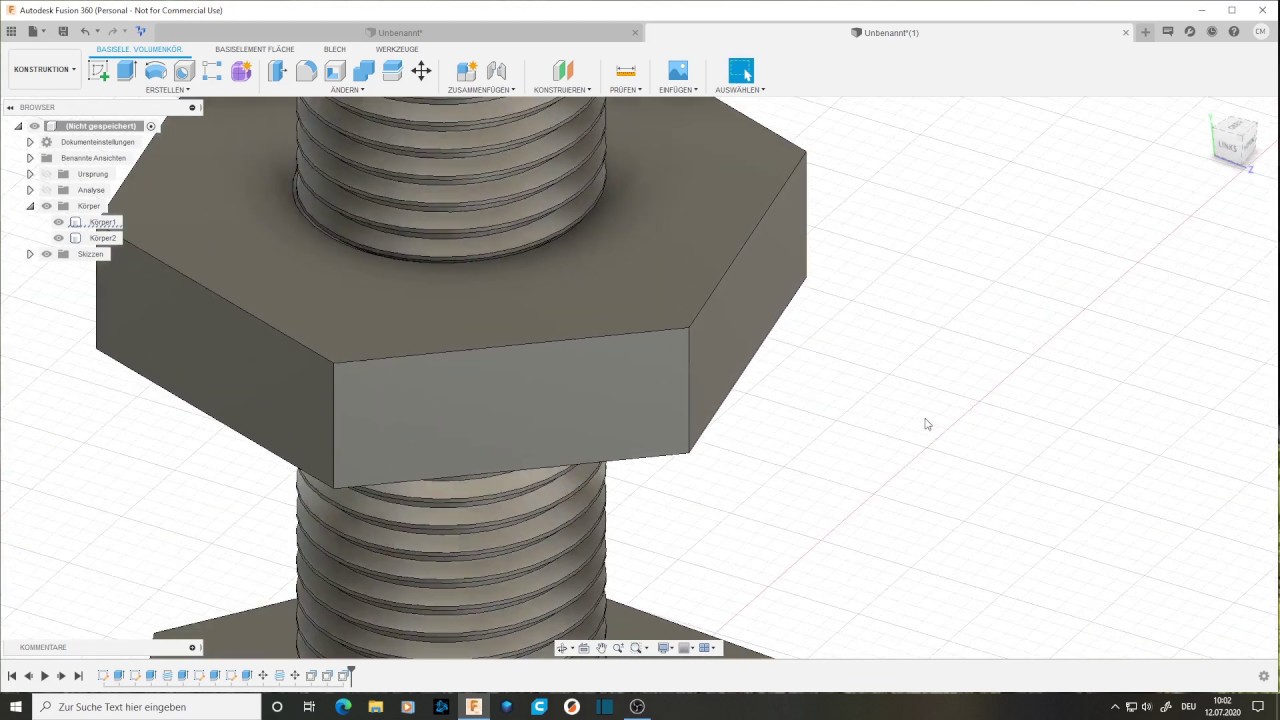Select the New Component icon
The width and height of the screenshot is (1280, 720).
pyautogui.click(x=467, y=70)
